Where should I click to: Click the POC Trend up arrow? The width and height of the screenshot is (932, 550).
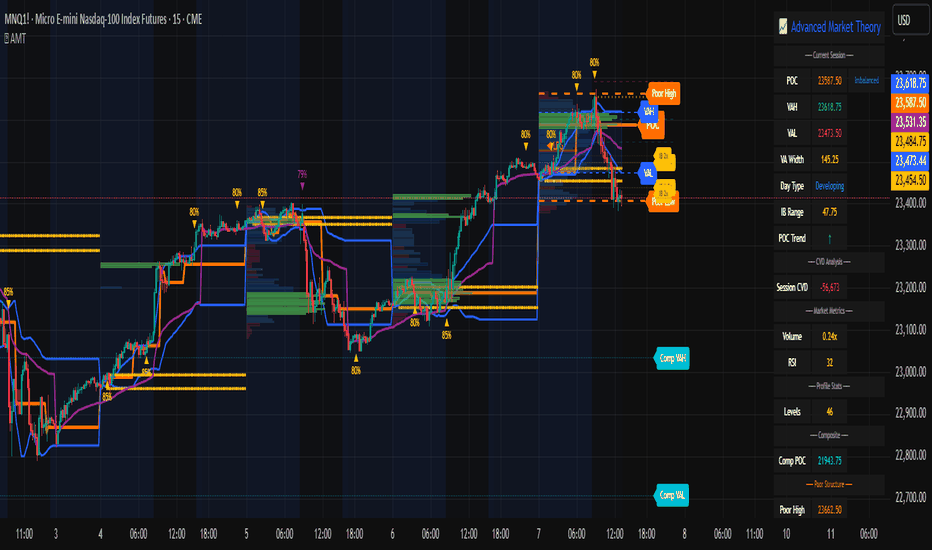click(x=829, y=238)
